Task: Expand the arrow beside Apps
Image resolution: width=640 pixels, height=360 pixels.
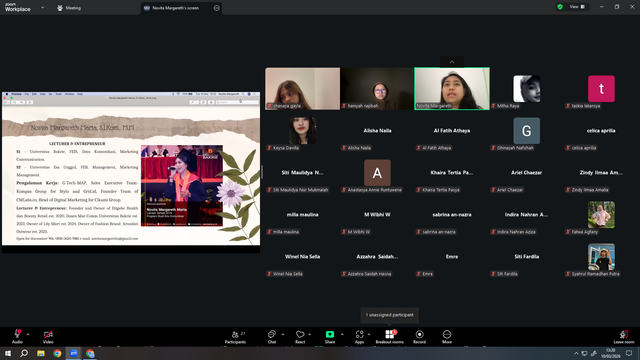Action: [369, 334]
